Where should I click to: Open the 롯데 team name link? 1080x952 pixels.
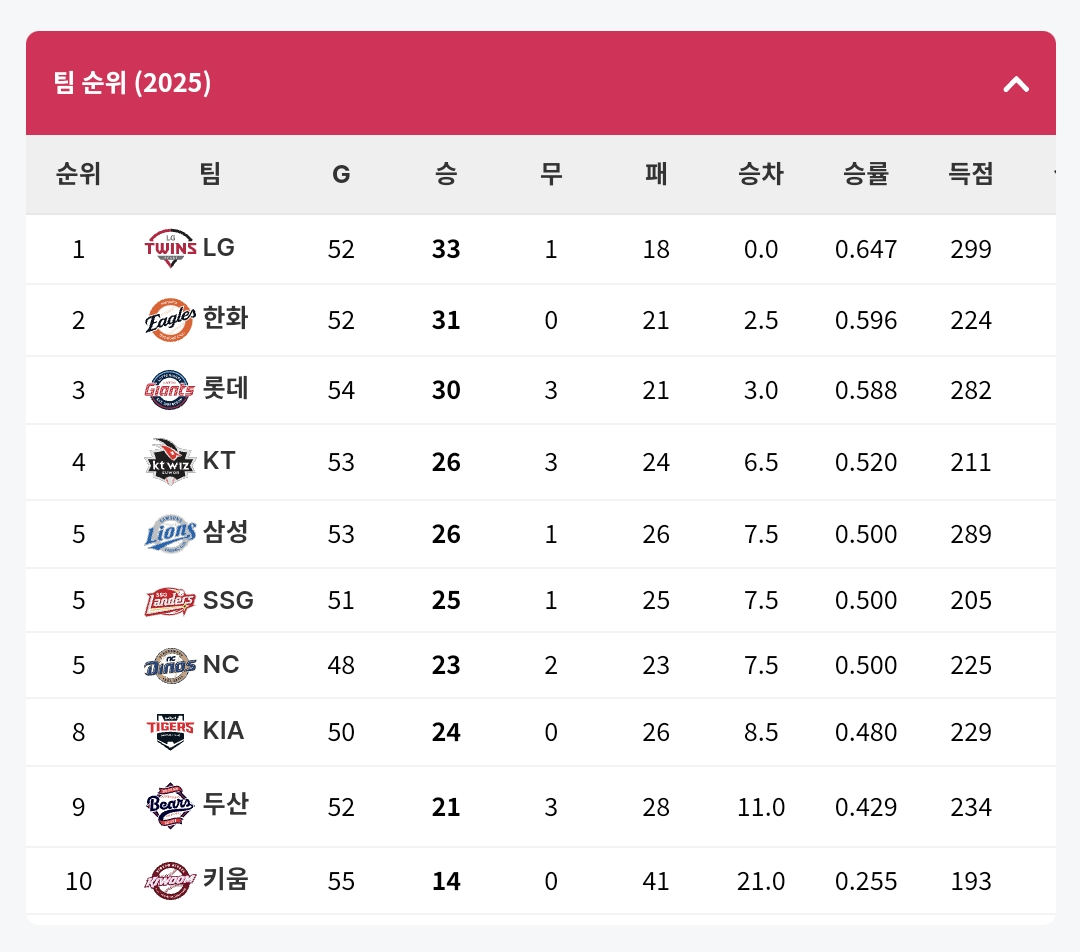click(225, 389)
